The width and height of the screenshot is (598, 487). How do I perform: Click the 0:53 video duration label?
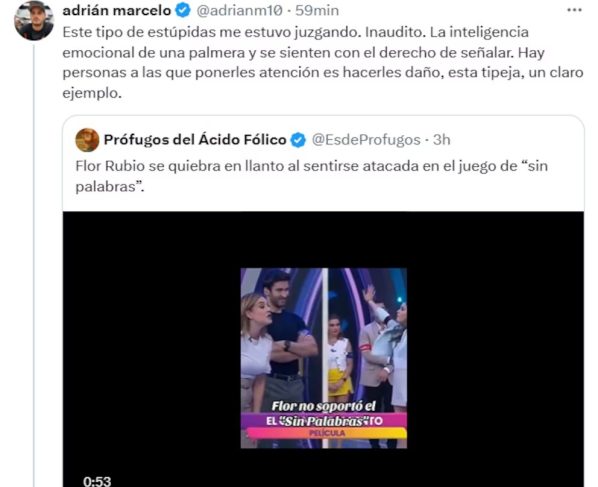pyautogui.click(x=97, y=481)
